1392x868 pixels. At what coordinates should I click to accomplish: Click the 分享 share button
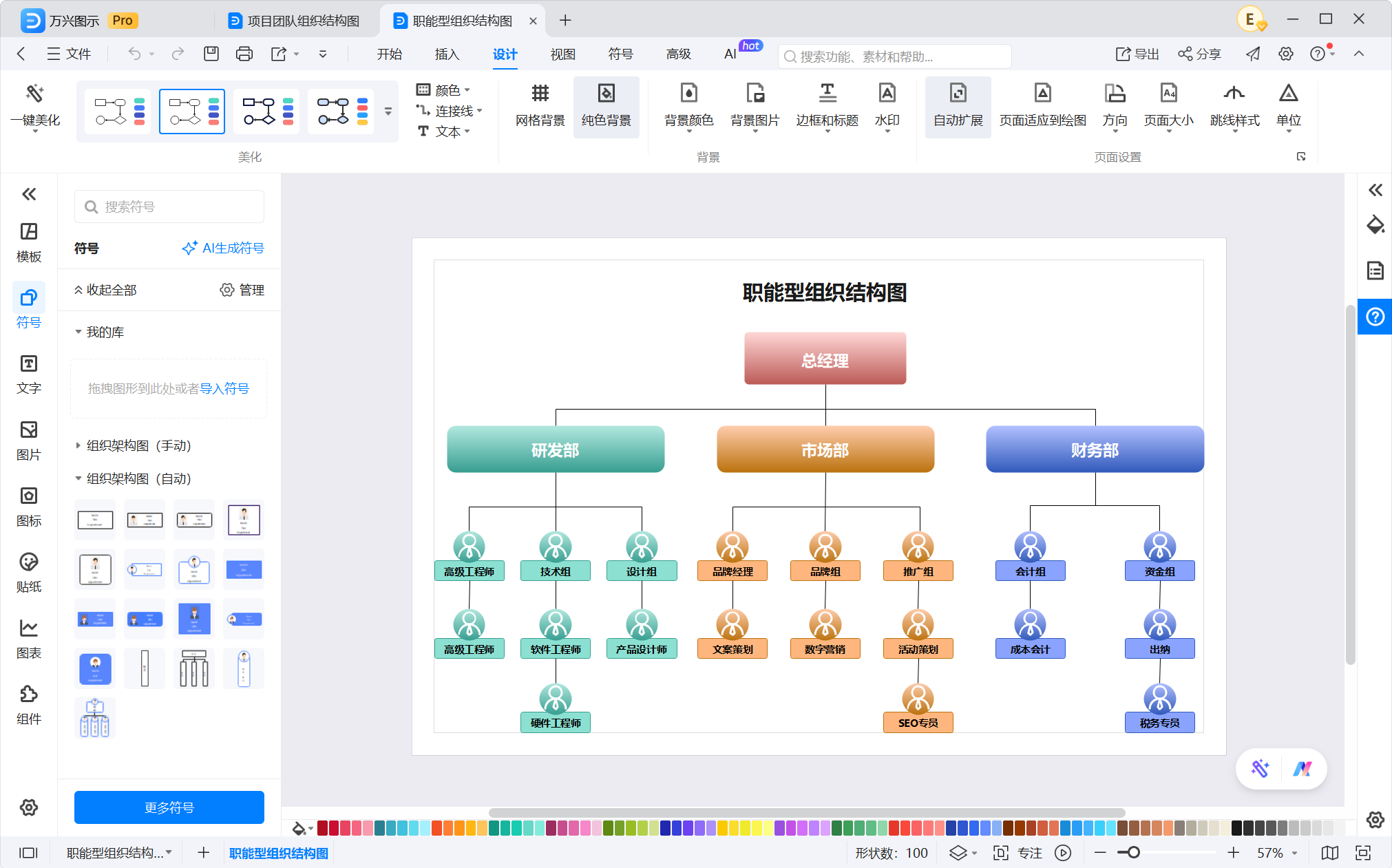click(x=1199, y=54)
